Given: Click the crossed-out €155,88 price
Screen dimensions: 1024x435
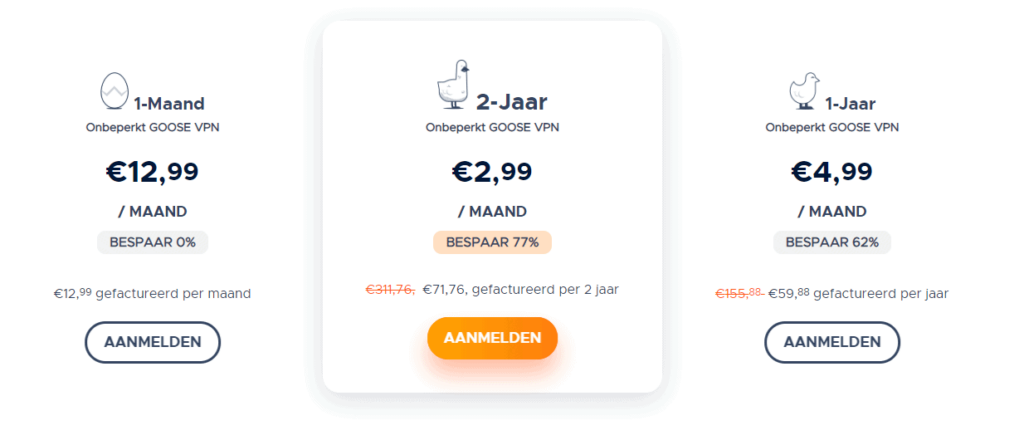Looking at the screenshot, I should coord(739,293).
